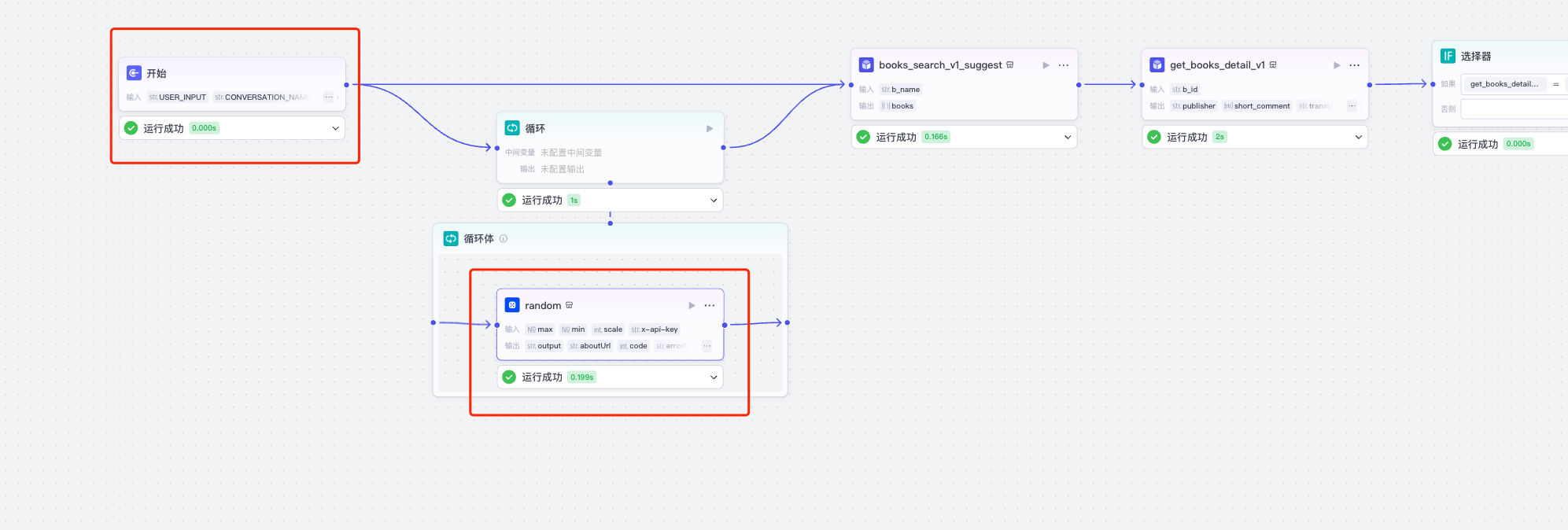Show more Start node input variables
1568x530 pixels.
(329, 98)
